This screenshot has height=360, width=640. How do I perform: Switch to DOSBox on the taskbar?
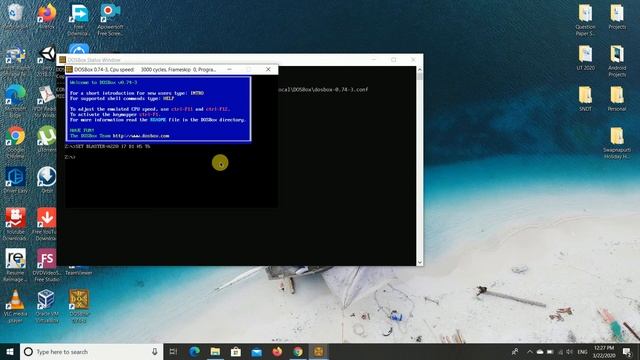[x=319, y=351]
